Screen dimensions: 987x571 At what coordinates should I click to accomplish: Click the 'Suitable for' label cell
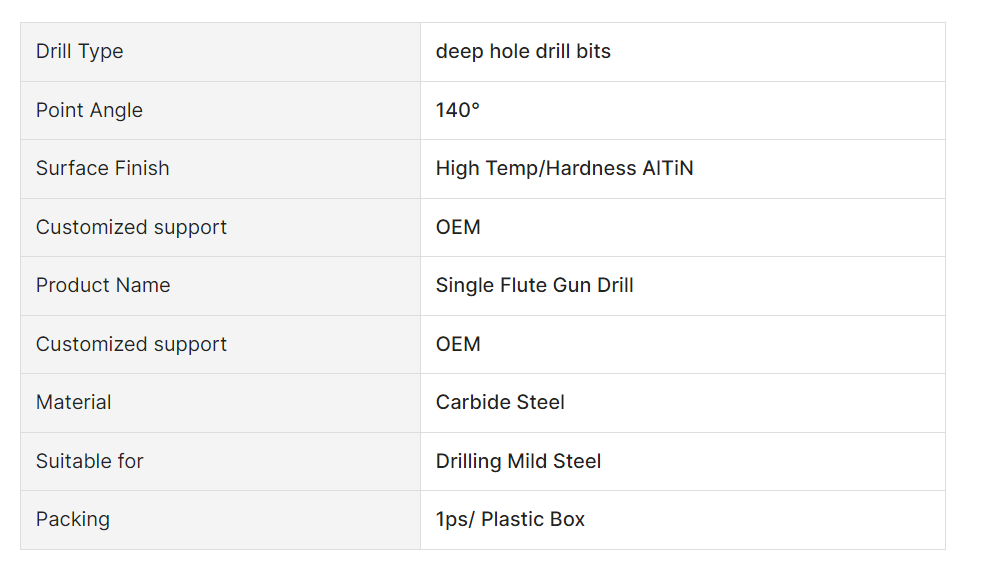coord(220,461)
